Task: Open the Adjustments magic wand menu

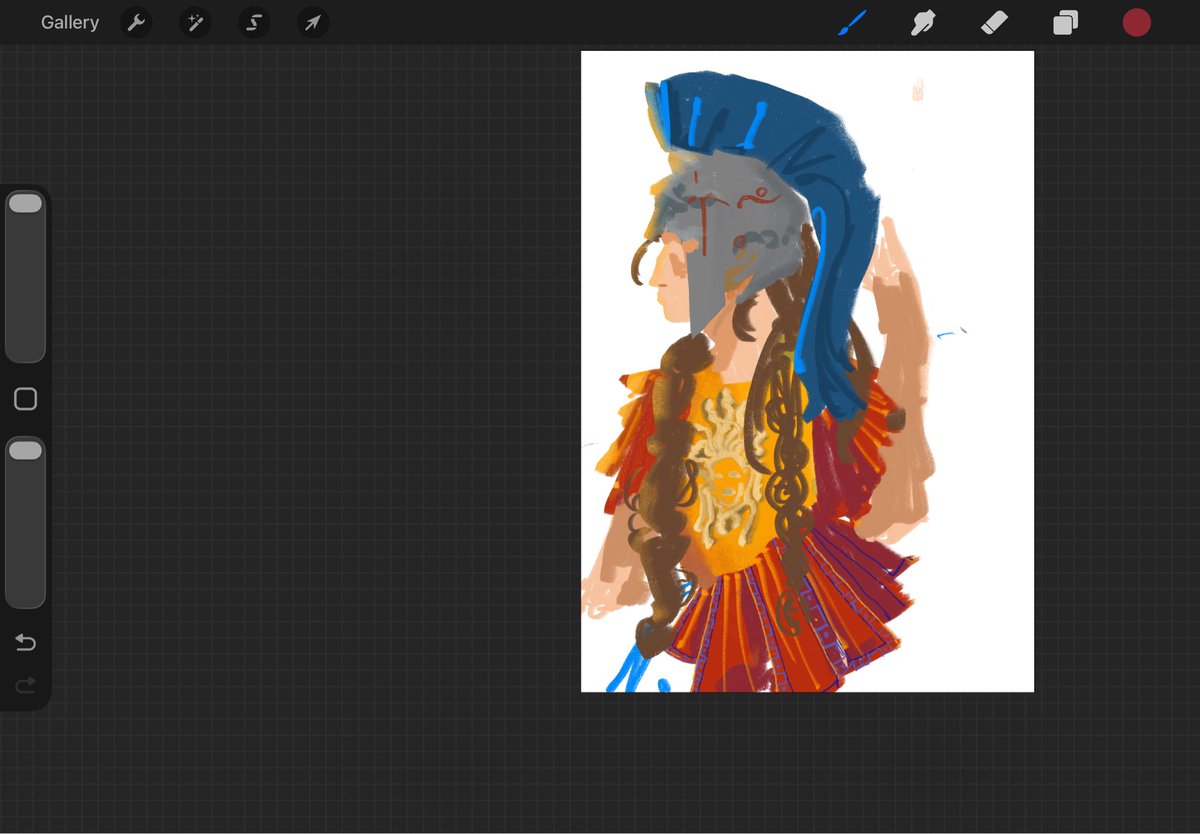Action: [195, 23]
